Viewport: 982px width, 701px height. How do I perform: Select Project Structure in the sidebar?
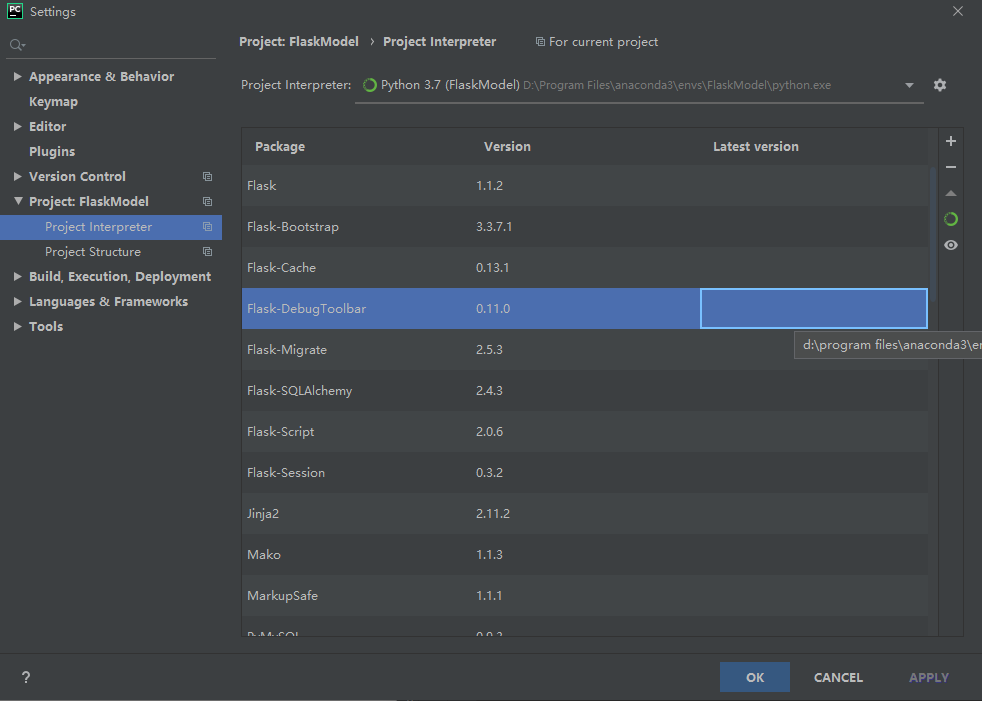(93, 252)
